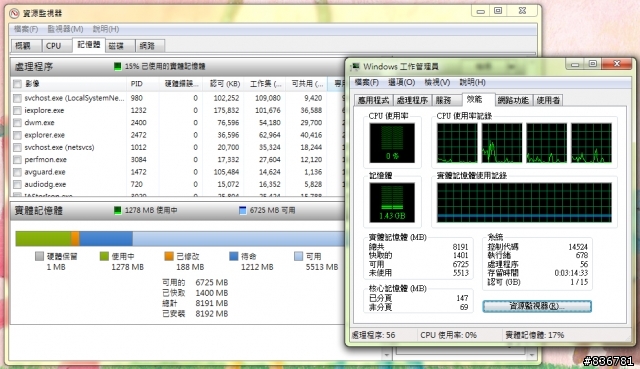Click the Task Manager title bar icon
Image resolution: width=640 pixels, height=369 pixels.
(x=356, y=67)
